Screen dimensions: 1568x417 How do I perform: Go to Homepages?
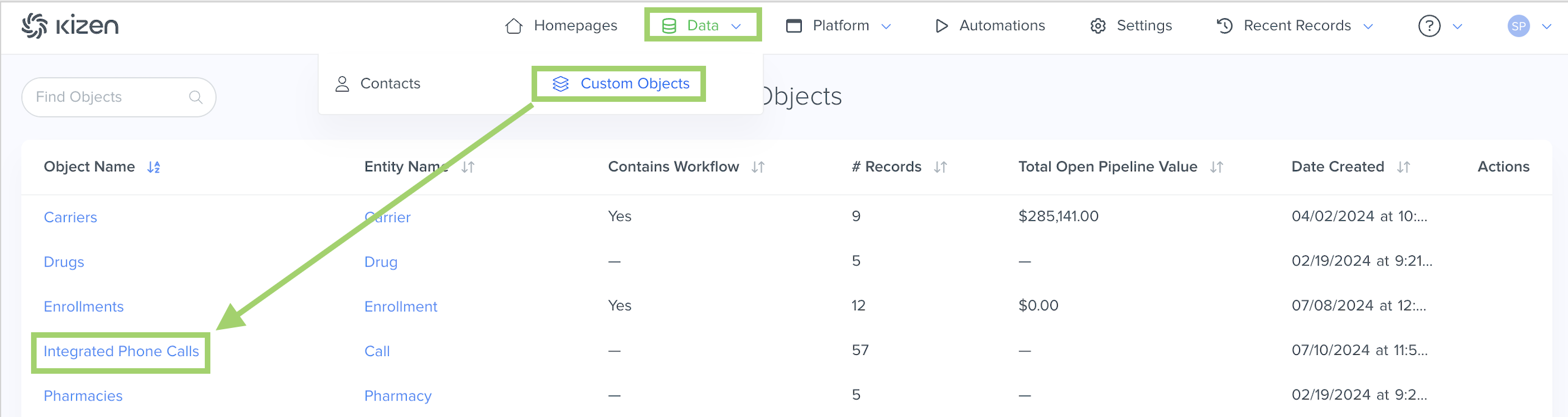click(561, 26)
